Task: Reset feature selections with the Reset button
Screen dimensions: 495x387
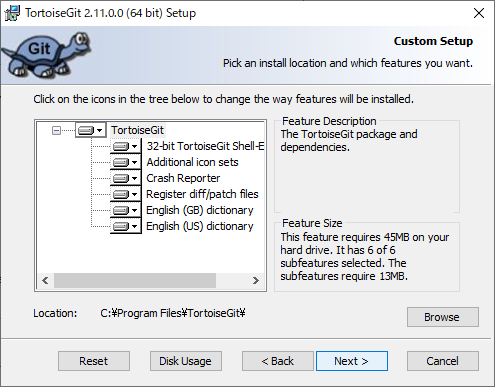Action: 94,361
